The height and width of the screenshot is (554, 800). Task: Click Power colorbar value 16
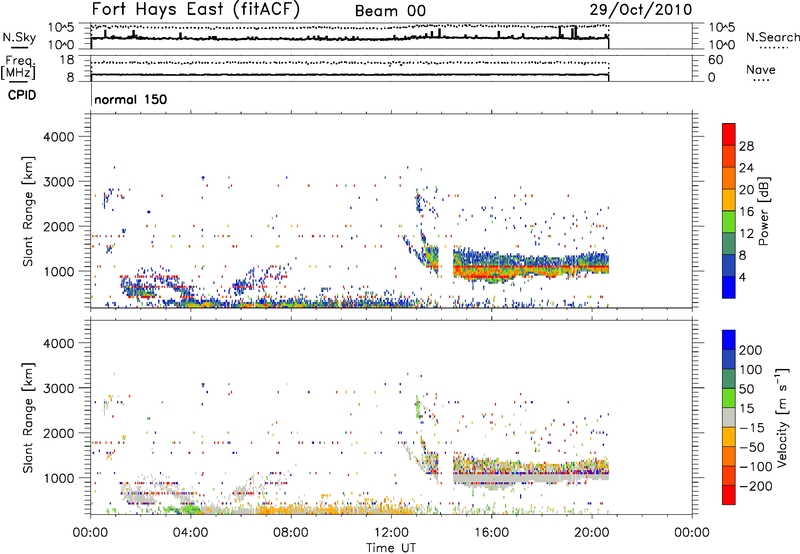pos(746,212)
